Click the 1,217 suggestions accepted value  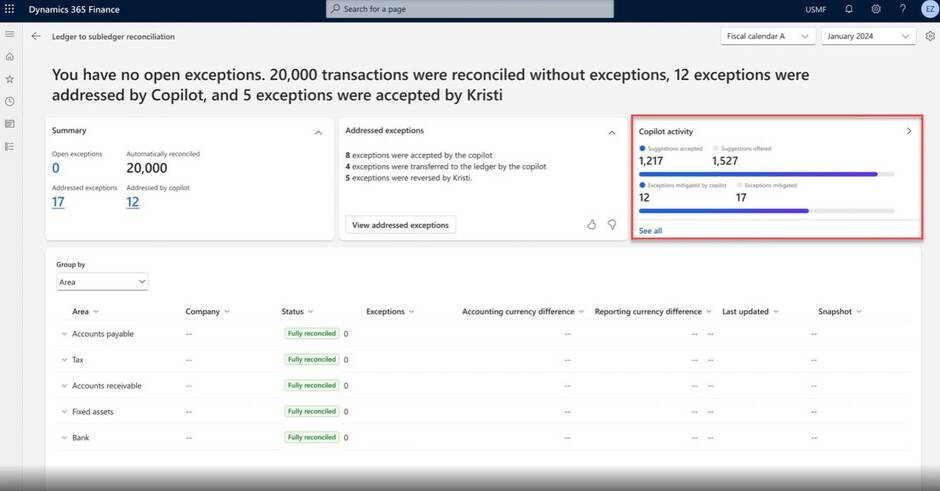click(x=651, y=161)
